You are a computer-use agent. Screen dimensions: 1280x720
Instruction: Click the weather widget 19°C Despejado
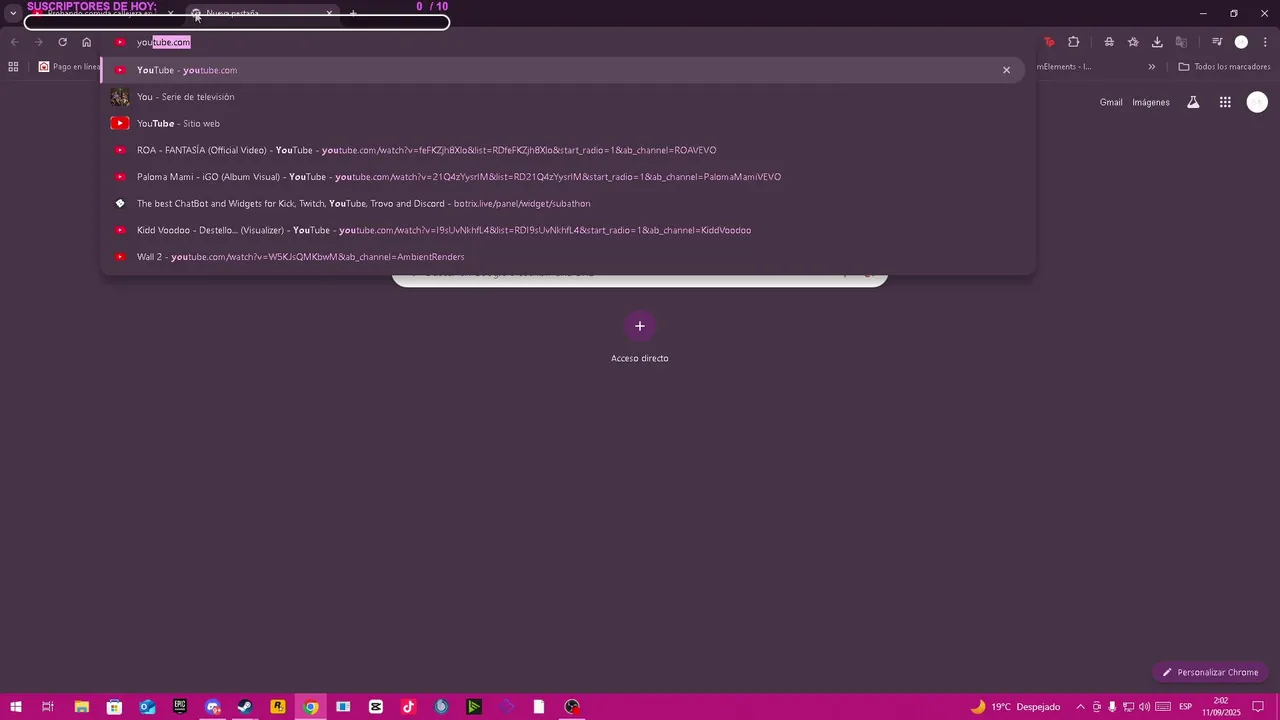pos(1015,707)
